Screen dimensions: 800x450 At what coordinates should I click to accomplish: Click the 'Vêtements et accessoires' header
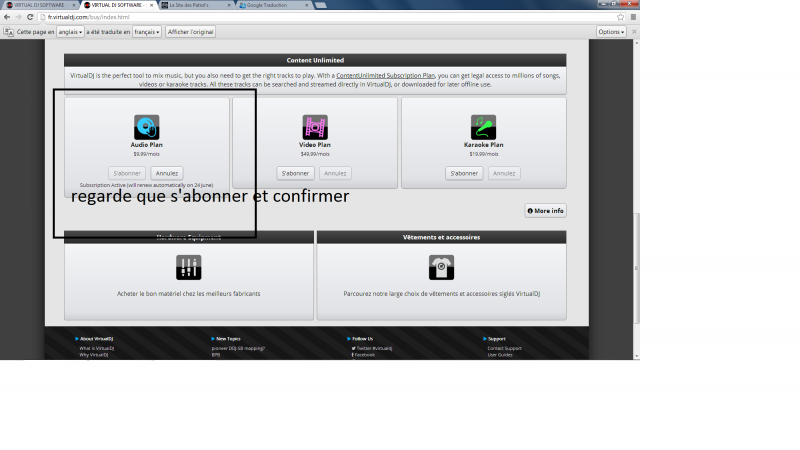click(441, 237)
